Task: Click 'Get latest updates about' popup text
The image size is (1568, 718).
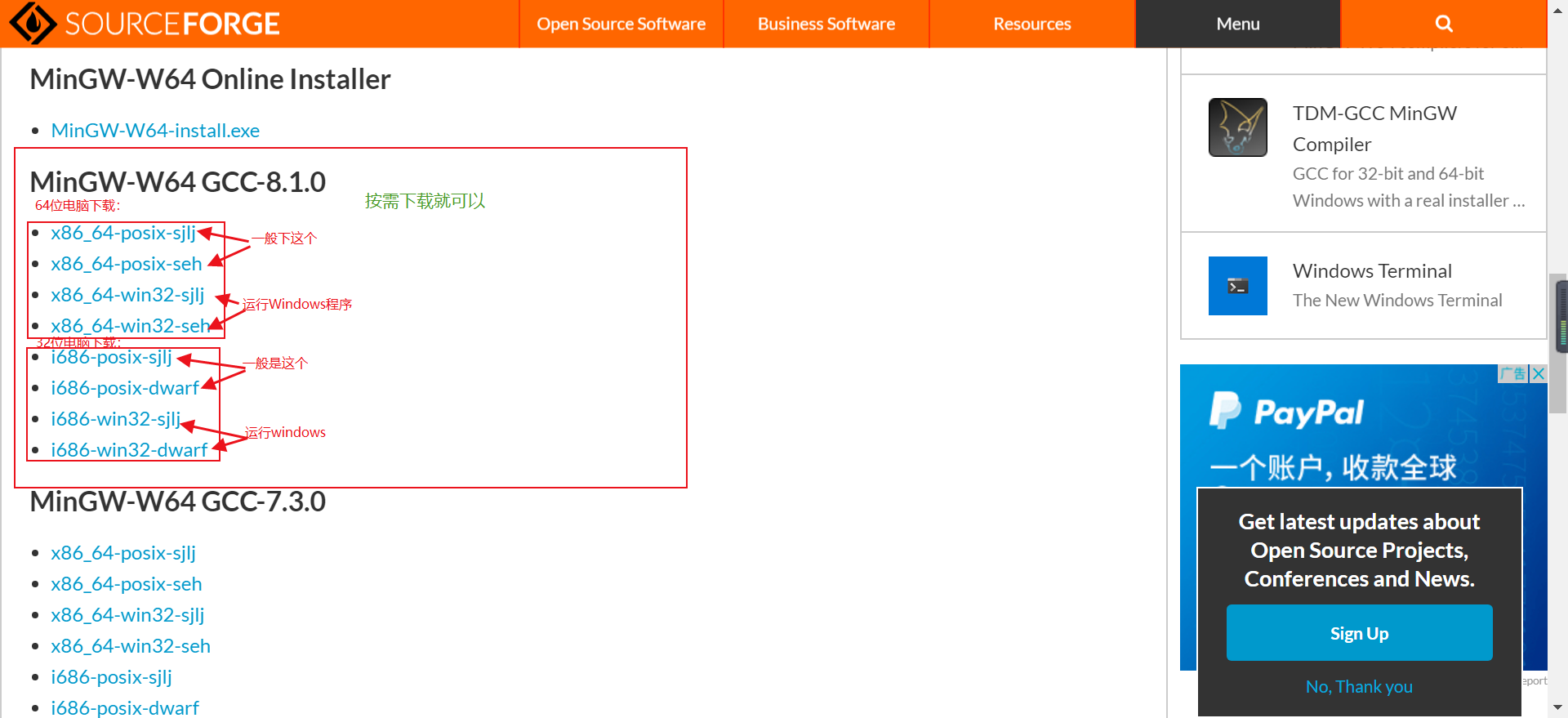Action: [x=1359, y=522]
